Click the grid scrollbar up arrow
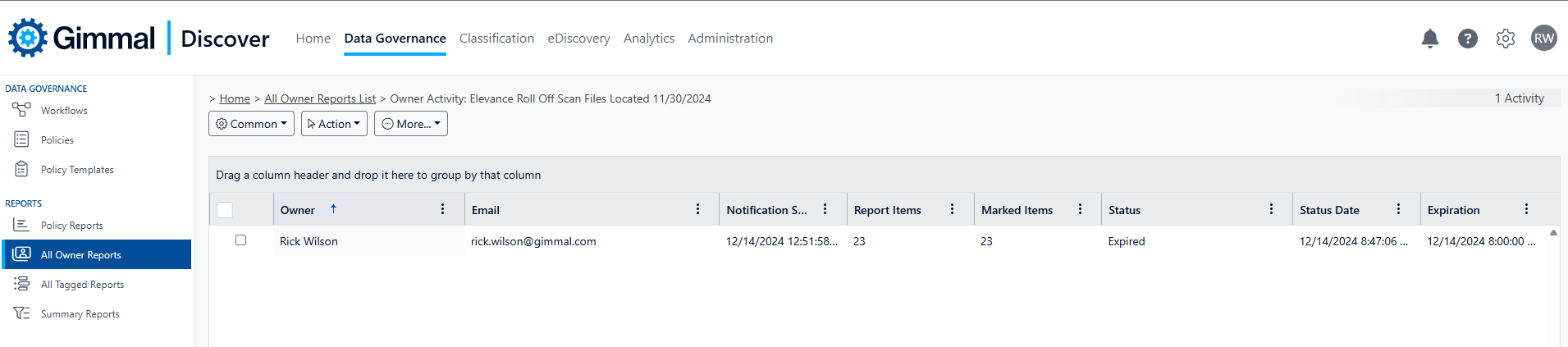 1552,233
